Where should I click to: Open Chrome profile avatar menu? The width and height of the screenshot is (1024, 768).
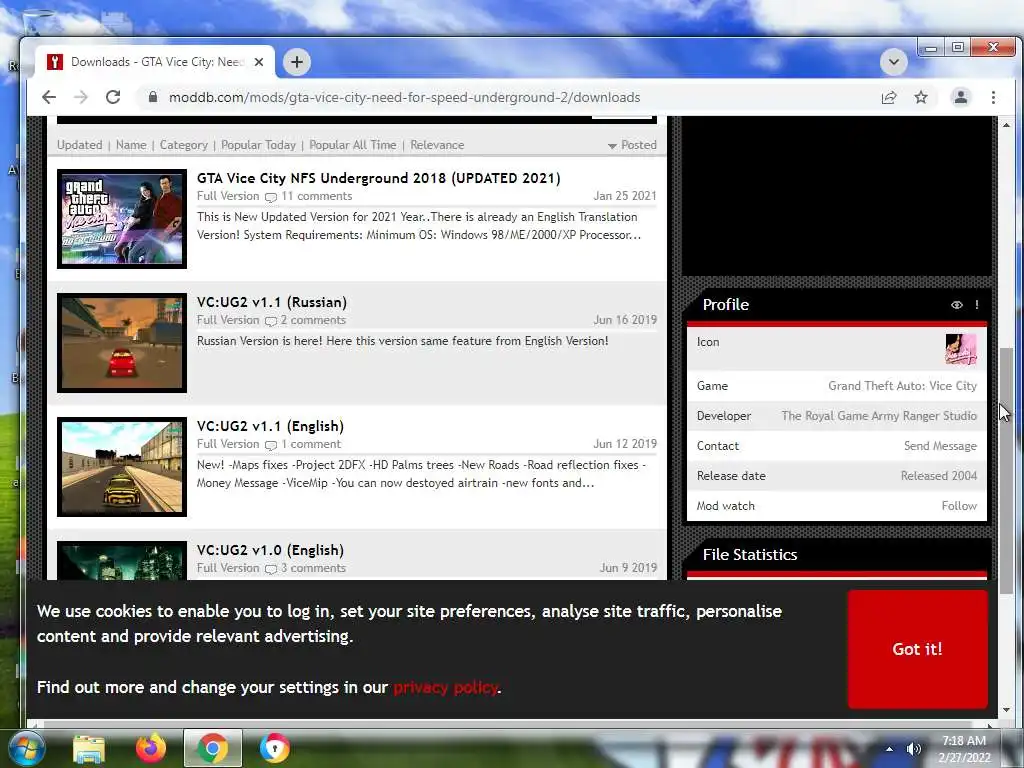[x=961, y=97]
